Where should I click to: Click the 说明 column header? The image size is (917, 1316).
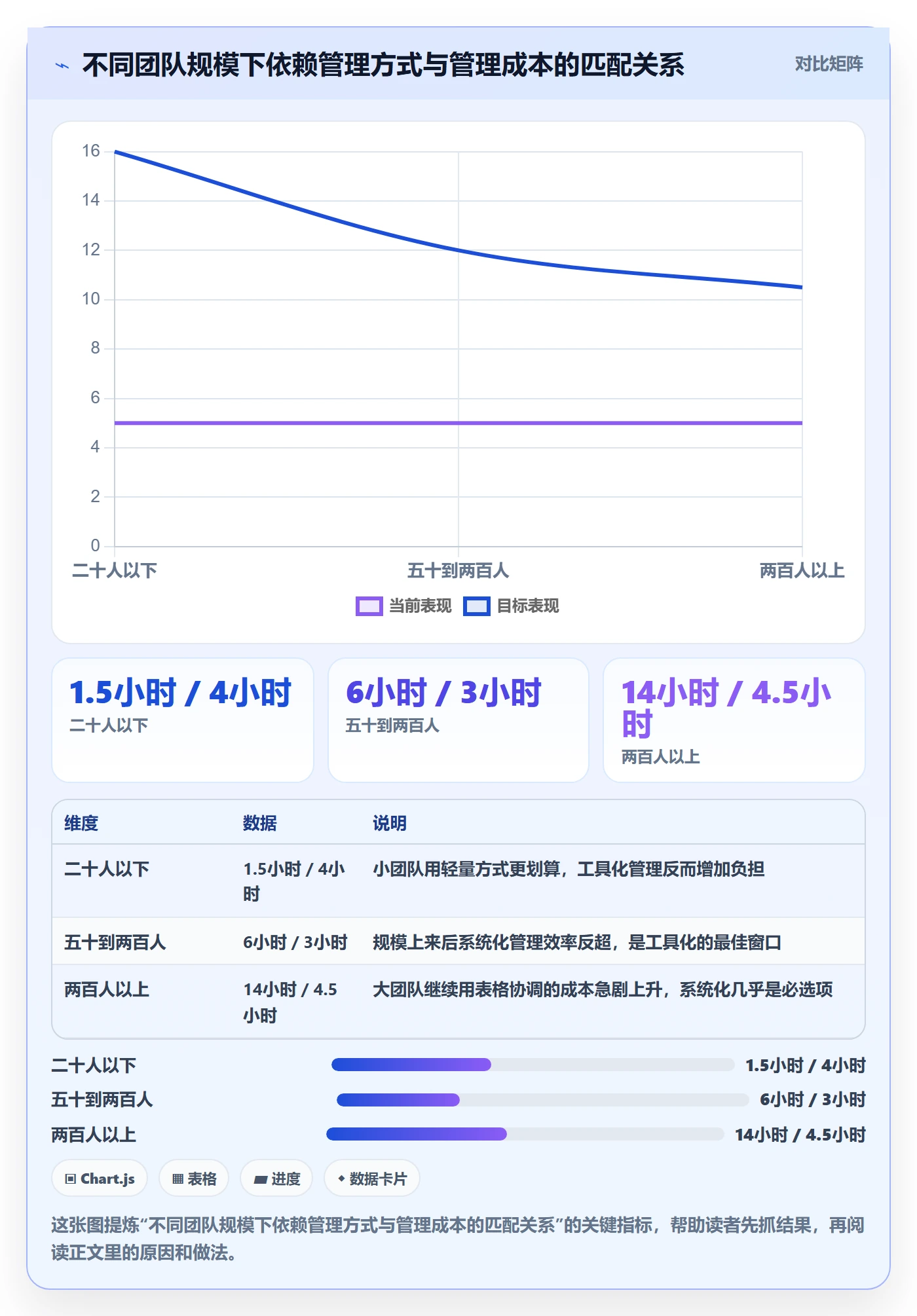click(390, 823)
